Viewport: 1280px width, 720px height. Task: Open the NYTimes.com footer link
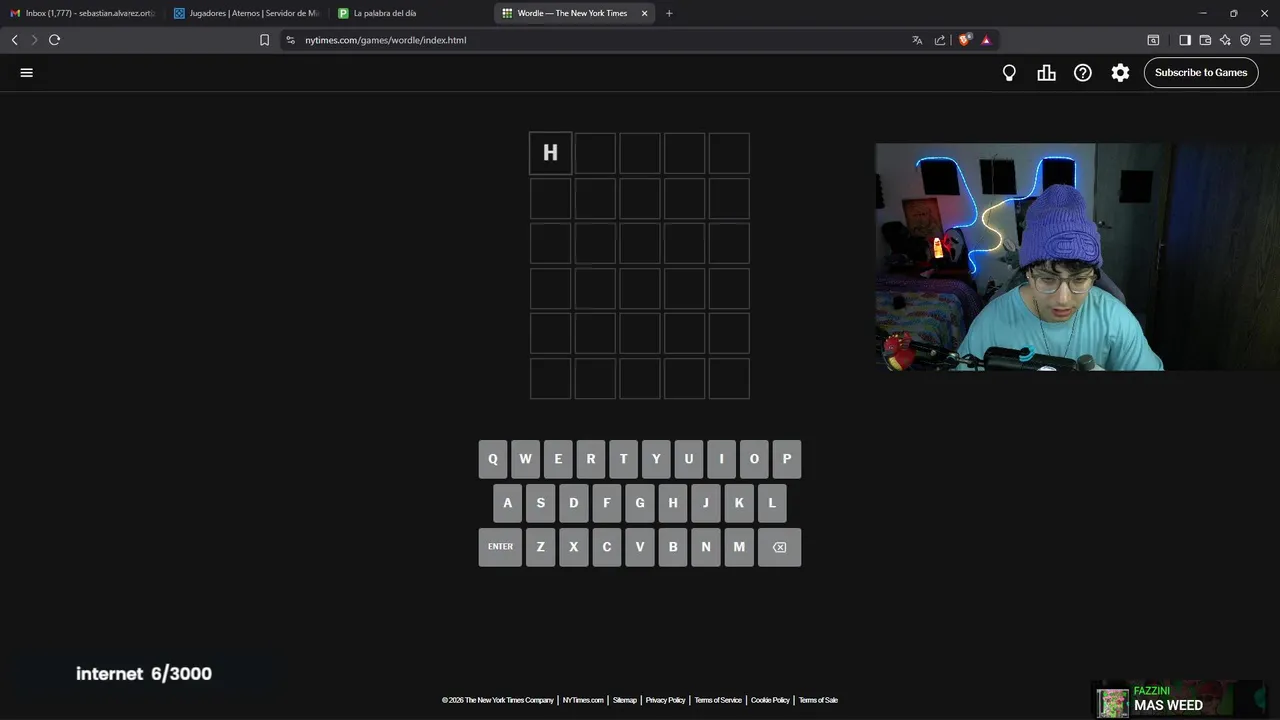[583, 700]
